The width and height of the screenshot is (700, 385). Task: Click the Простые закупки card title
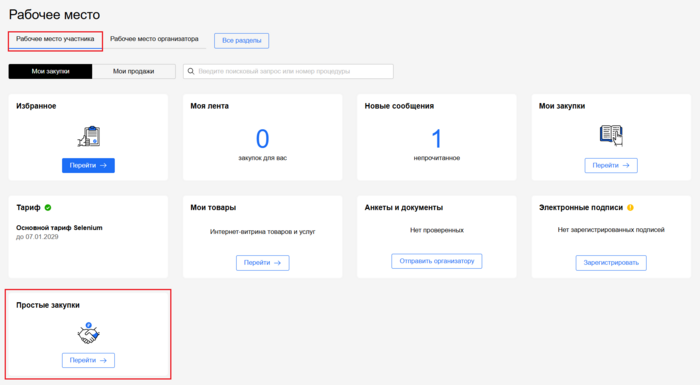click(48, 305)
